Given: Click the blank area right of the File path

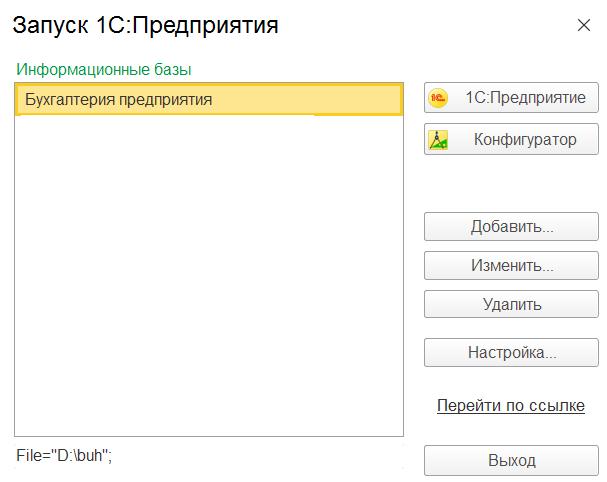Looking at the screenshot, I should (270, 456).
